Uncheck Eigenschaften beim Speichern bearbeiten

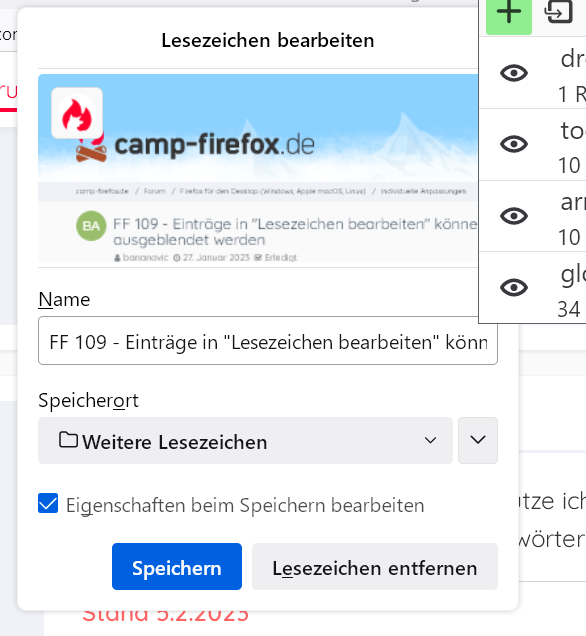pyautogui.click(x=48, y=503)
